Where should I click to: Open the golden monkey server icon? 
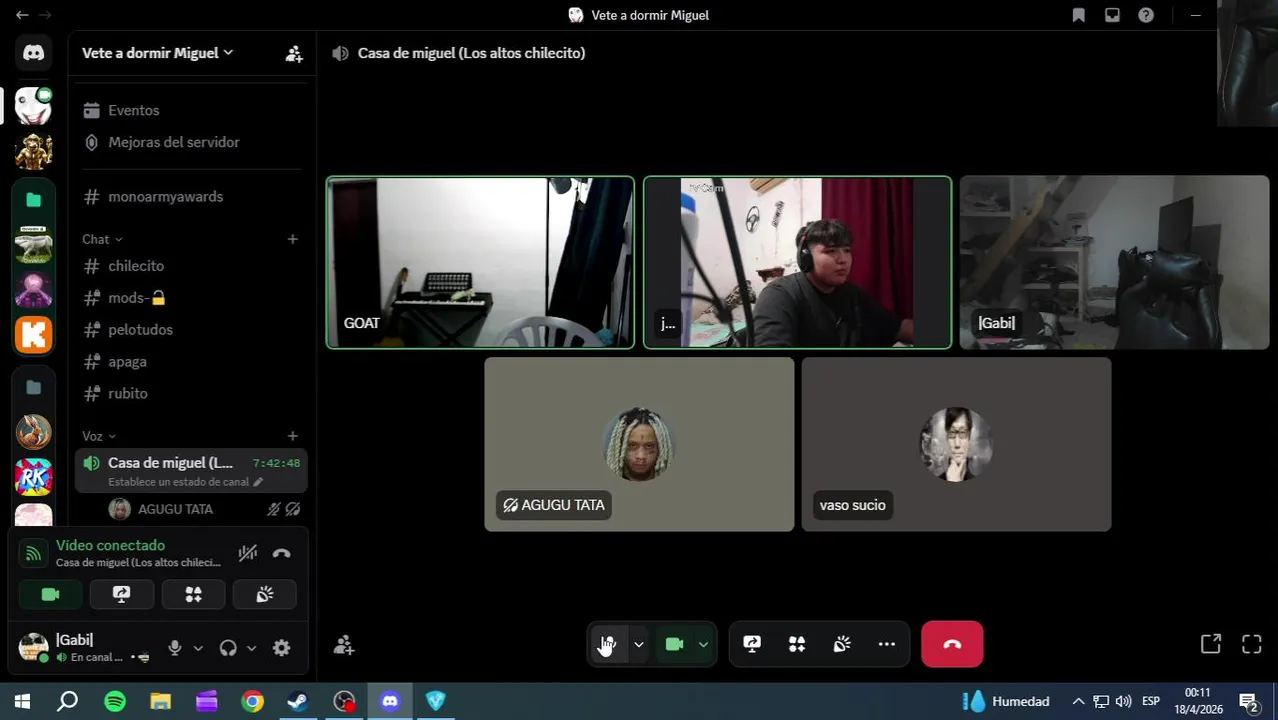[34, 152]
